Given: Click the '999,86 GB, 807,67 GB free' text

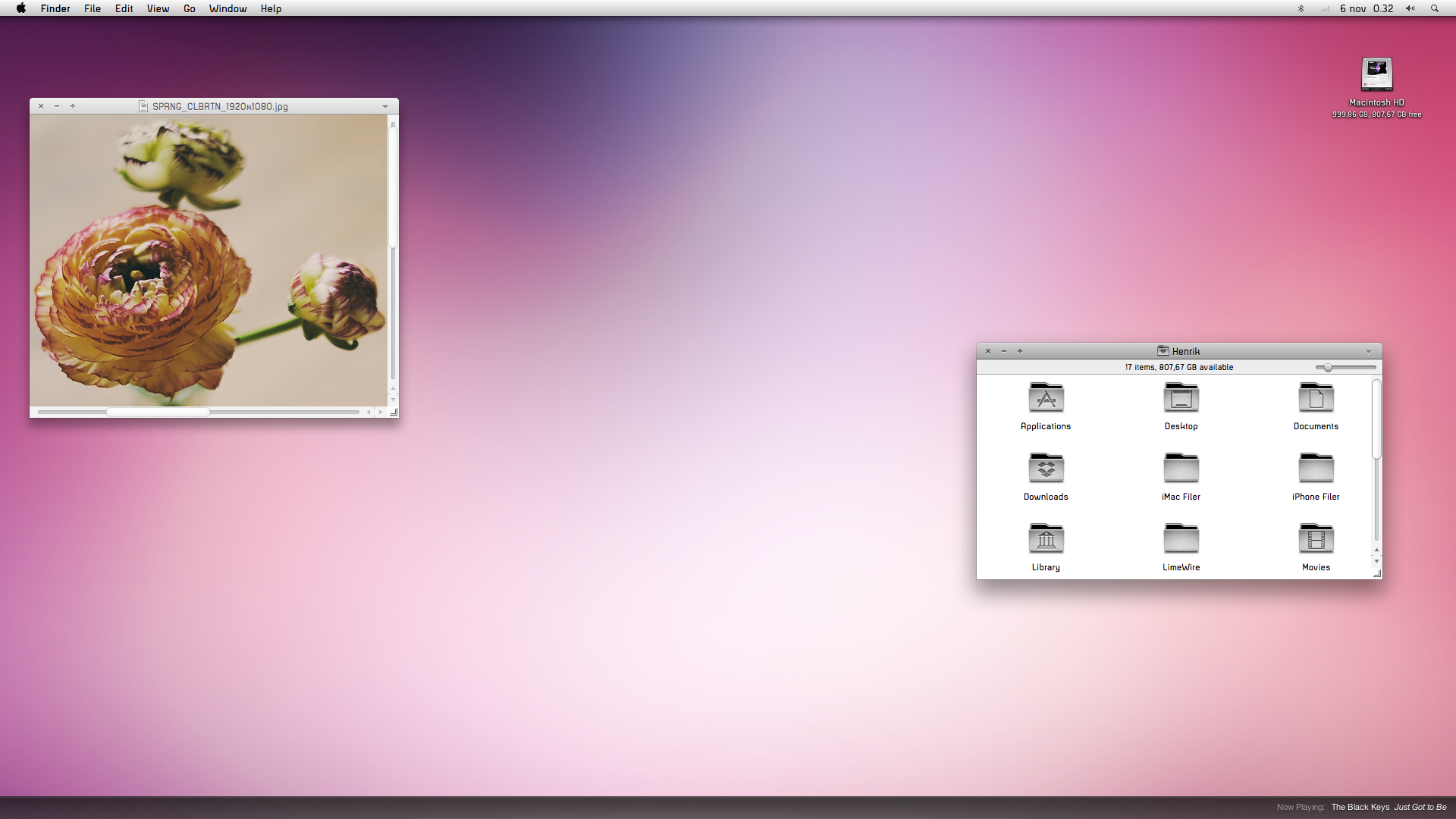Looking at the screenshot, I should [1376, 115].
